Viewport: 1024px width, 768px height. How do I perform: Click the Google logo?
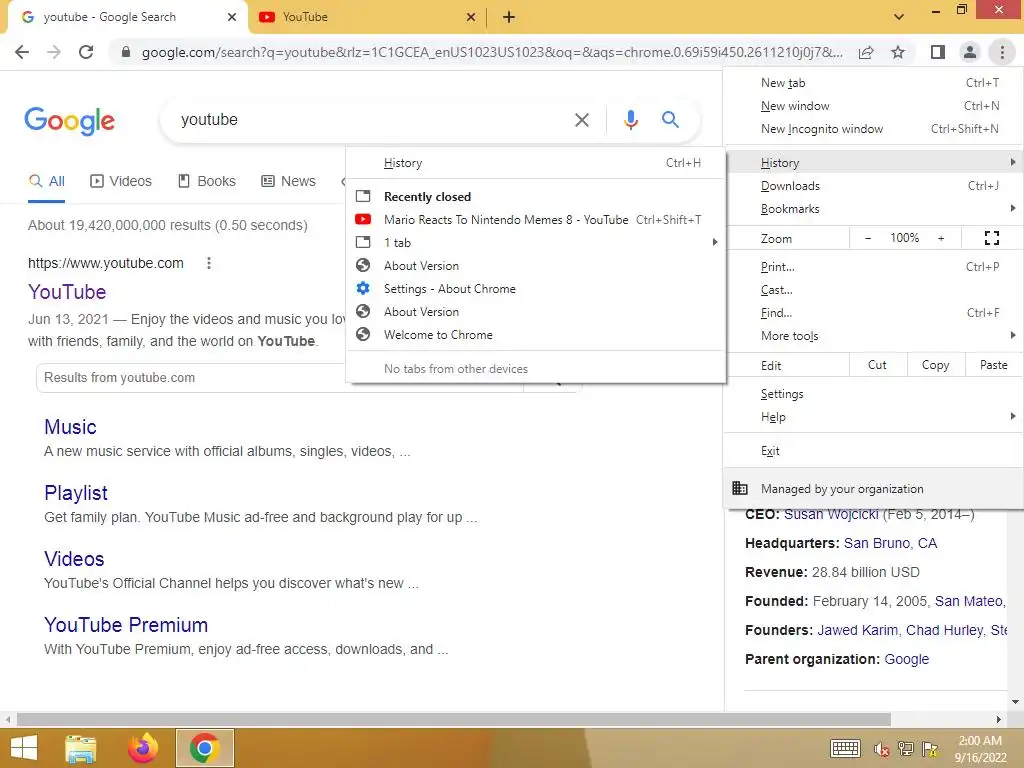pos(69,121)
